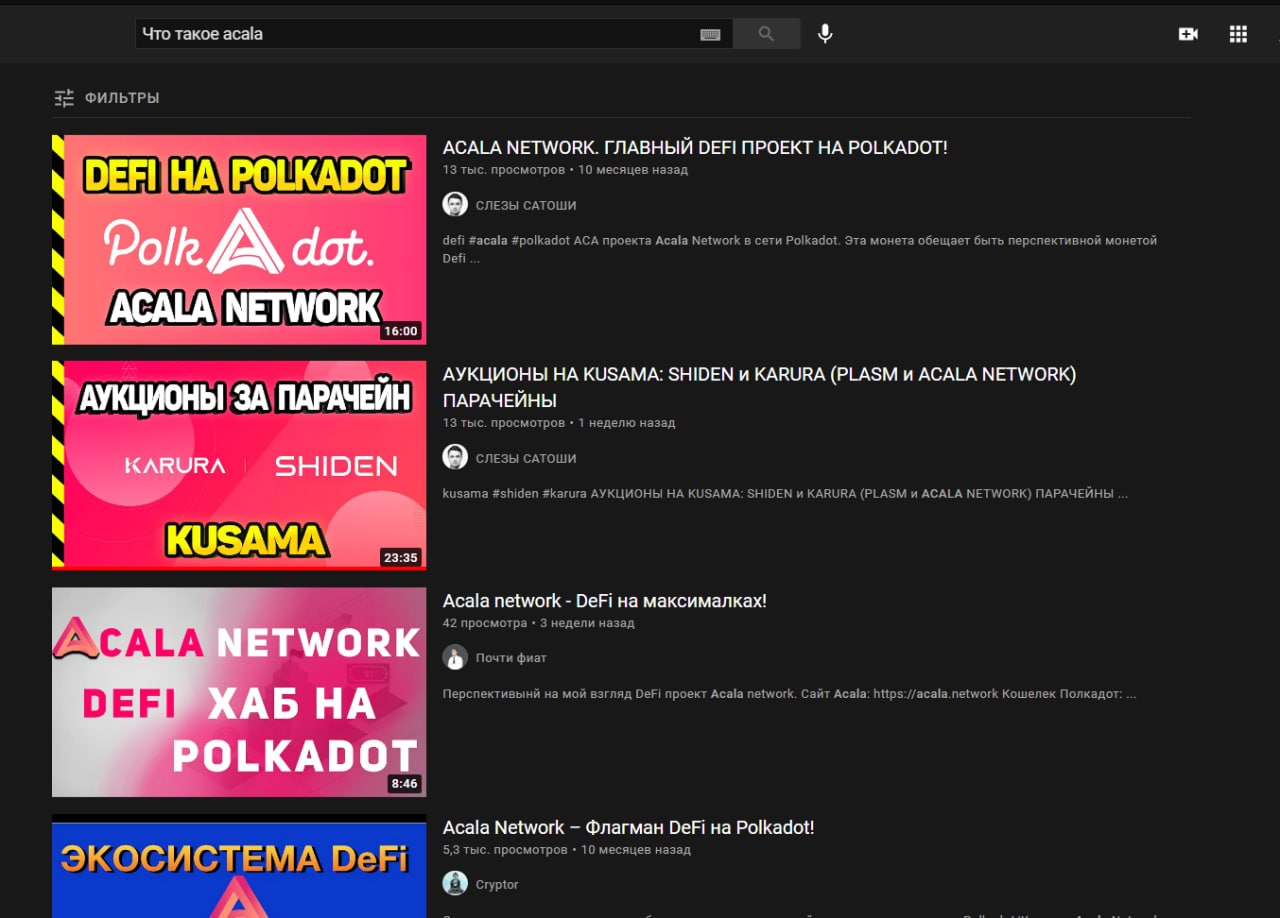Click the filters sliders icon
1280x918 pixels.
[64, 98]
